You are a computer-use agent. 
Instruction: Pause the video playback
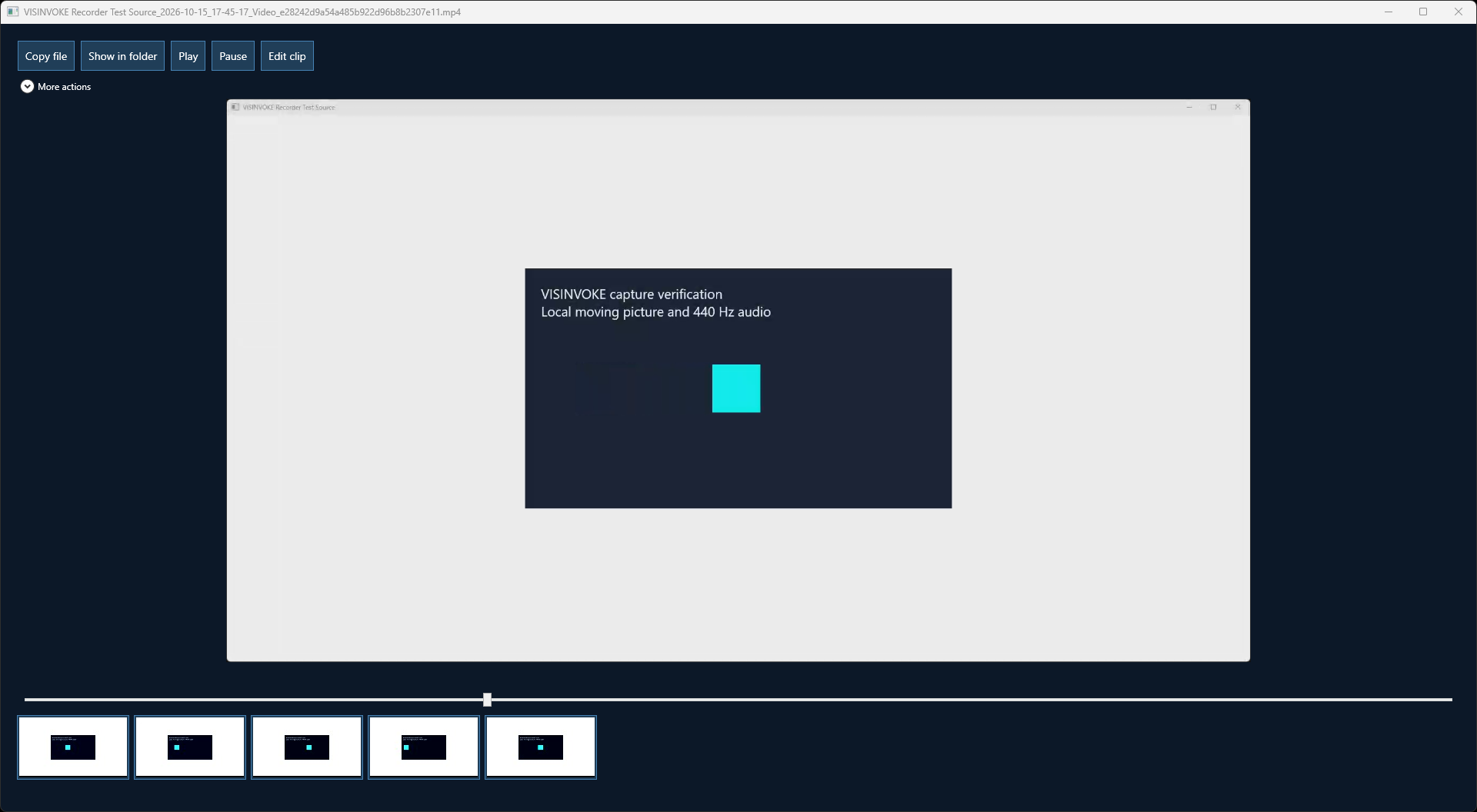[x=233, y=56]
